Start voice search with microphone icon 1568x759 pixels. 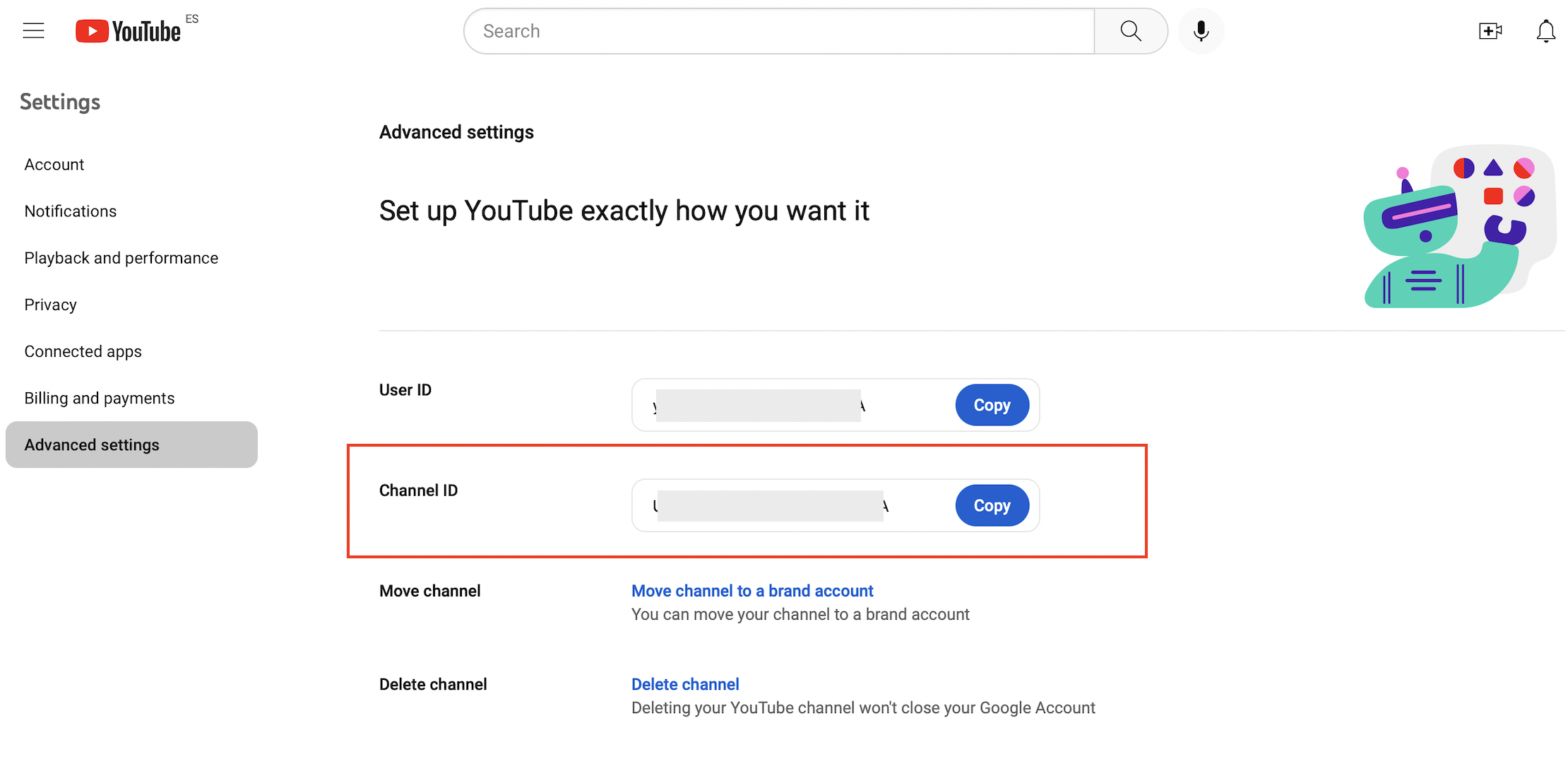click(x=1201, y=31)
